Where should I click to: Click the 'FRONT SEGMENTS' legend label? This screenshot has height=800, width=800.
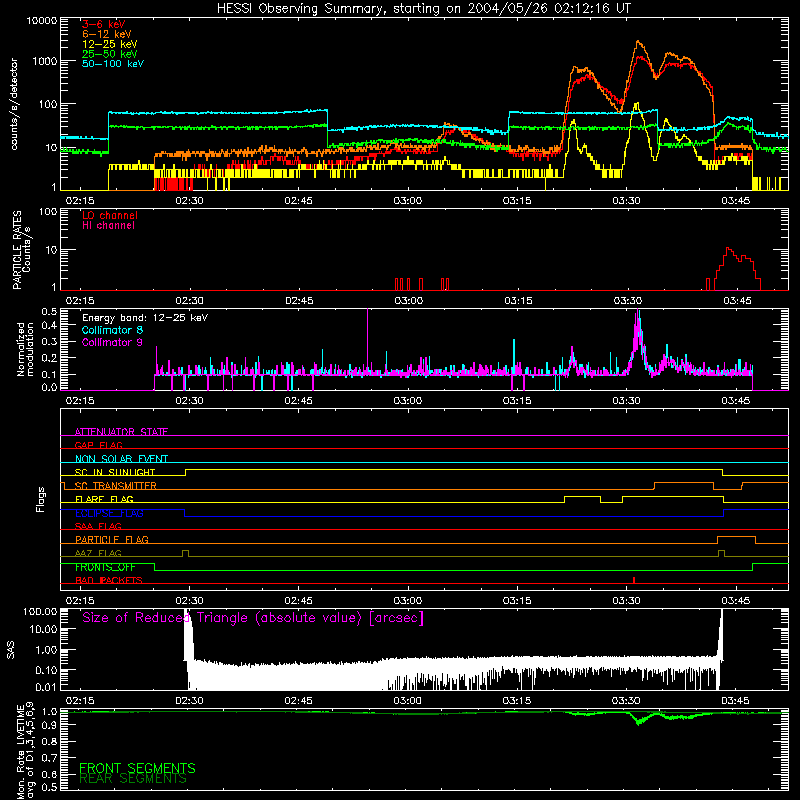pyautogui.click(x=137, y=768)
